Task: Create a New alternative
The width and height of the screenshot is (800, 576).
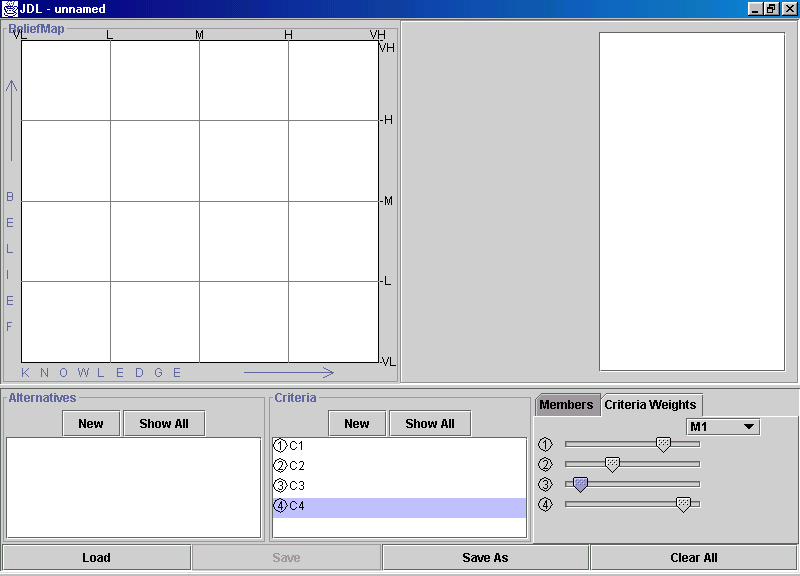Action: click(91, 423)
